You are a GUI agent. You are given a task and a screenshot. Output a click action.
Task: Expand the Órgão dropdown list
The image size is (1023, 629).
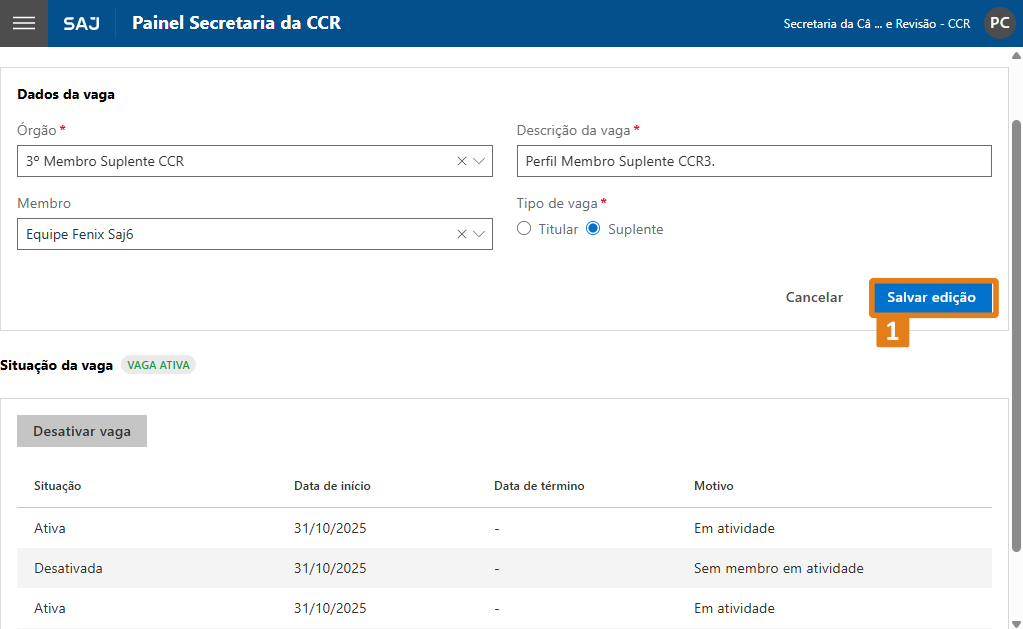479,161
